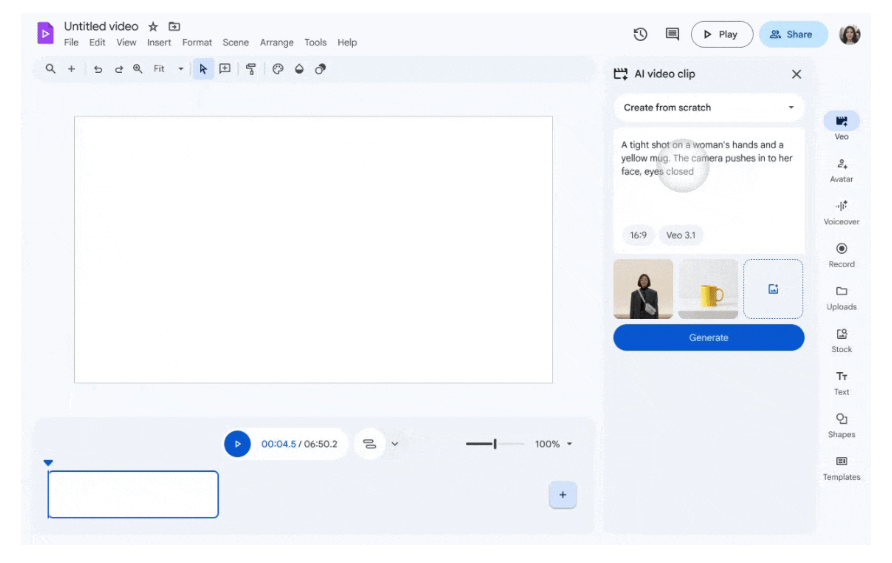
Task: Open the Arrange menu
Action: pyautogui.click(x=276, y=43)
